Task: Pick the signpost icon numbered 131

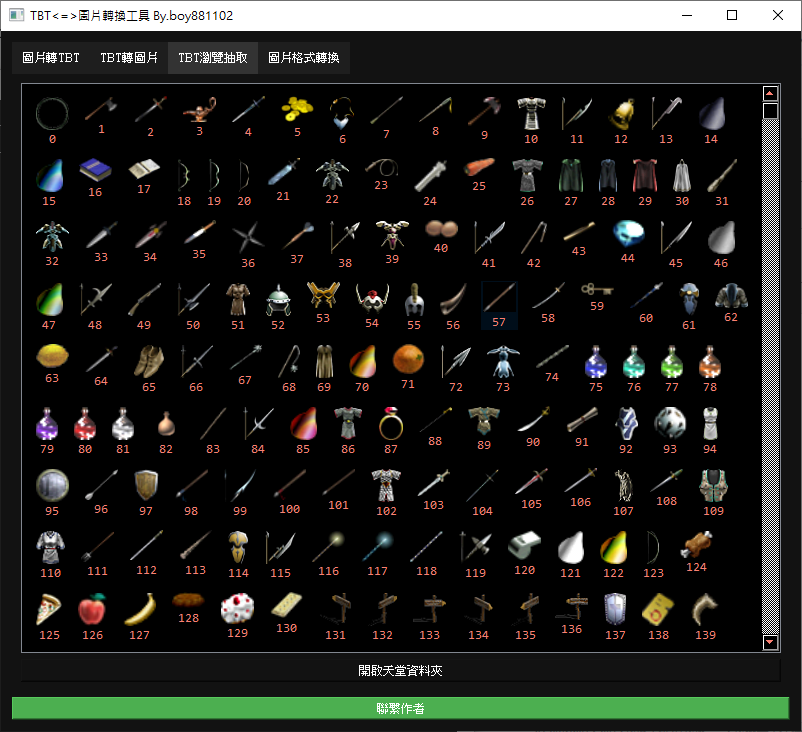Action: 336,609
